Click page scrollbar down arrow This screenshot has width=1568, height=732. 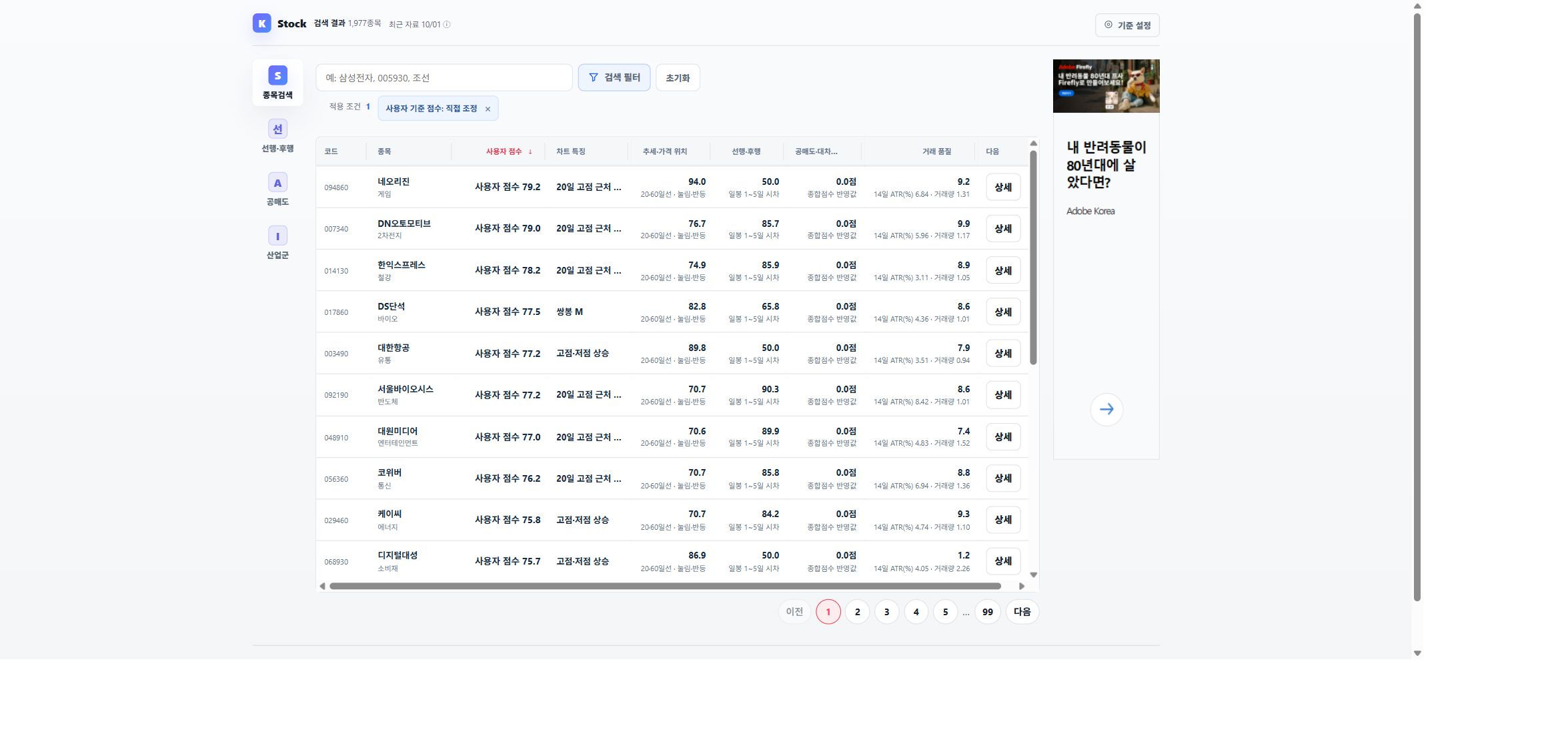[1417, 653]
